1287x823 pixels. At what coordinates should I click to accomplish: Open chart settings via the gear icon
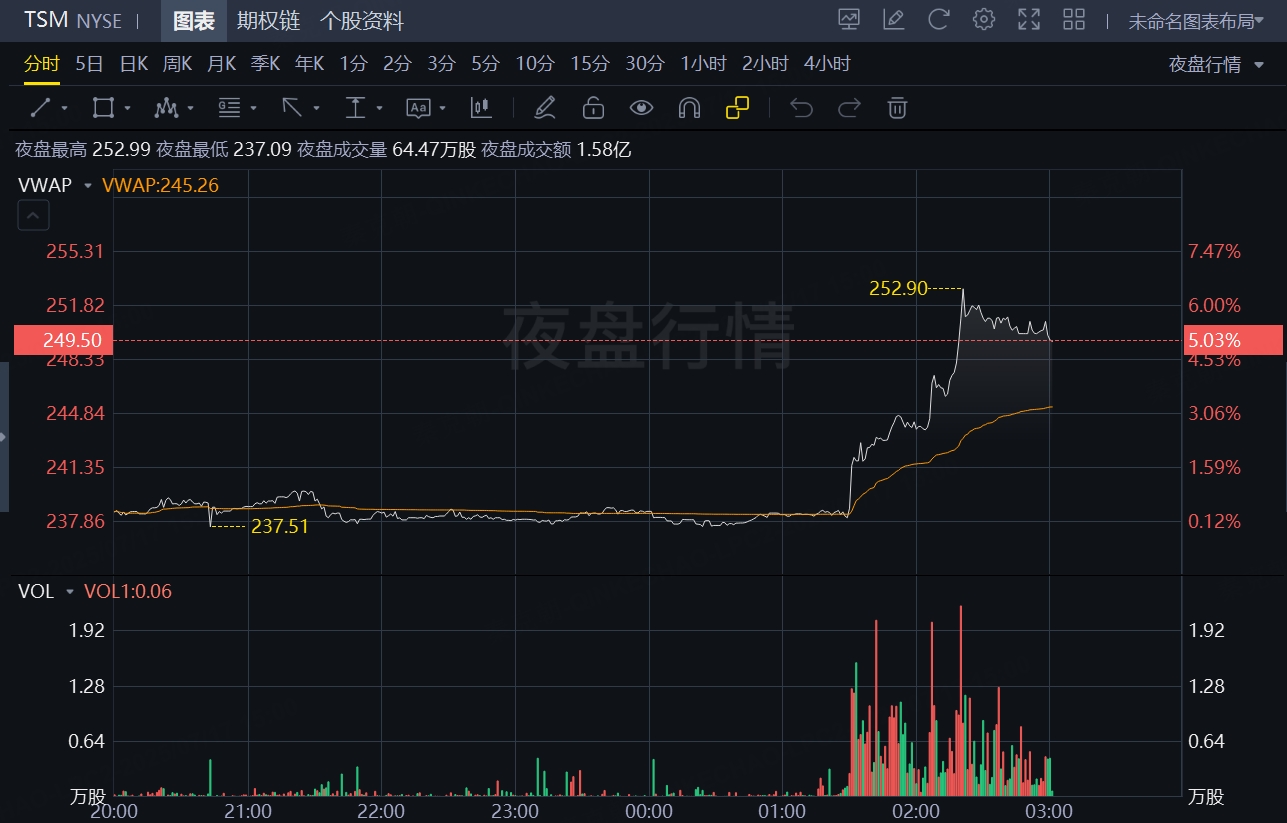[x=983, y=19]
